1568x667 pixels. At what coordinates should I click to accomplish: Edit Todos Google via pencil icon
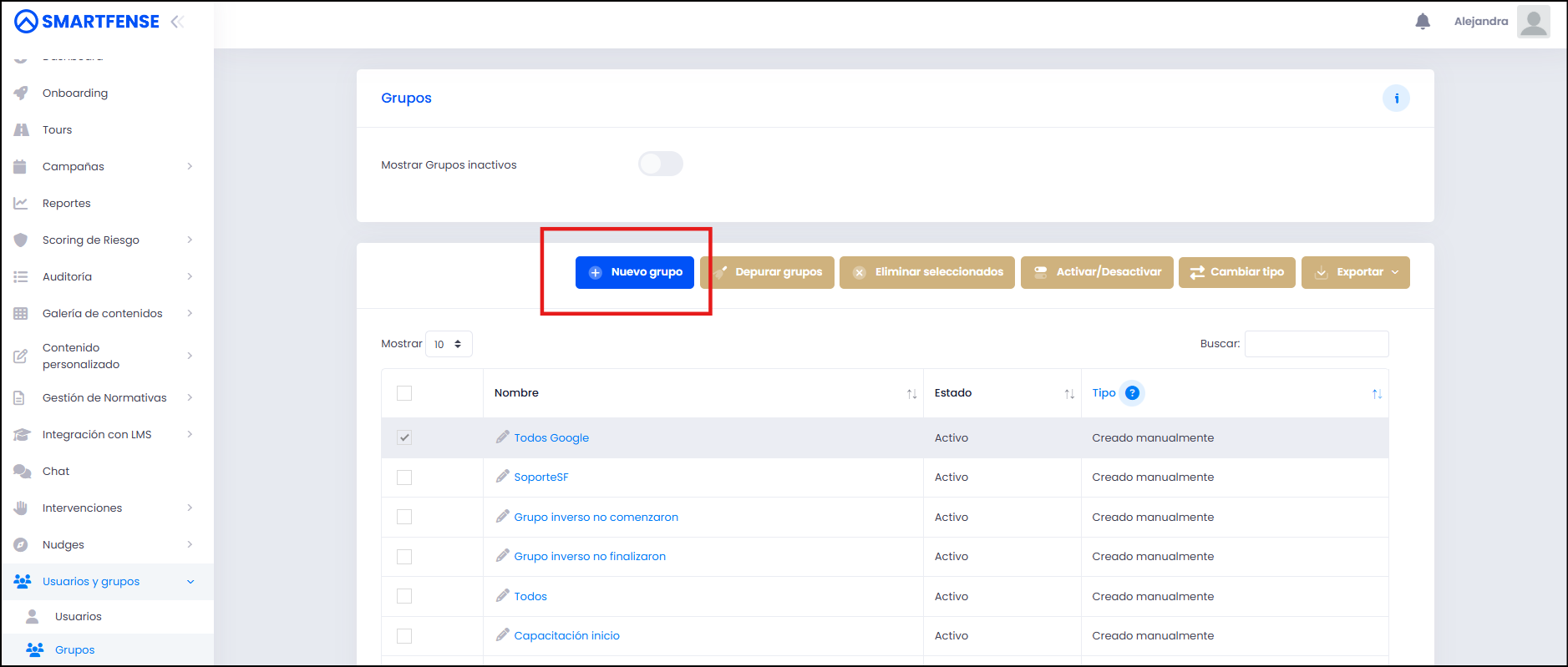click(502, 437)
